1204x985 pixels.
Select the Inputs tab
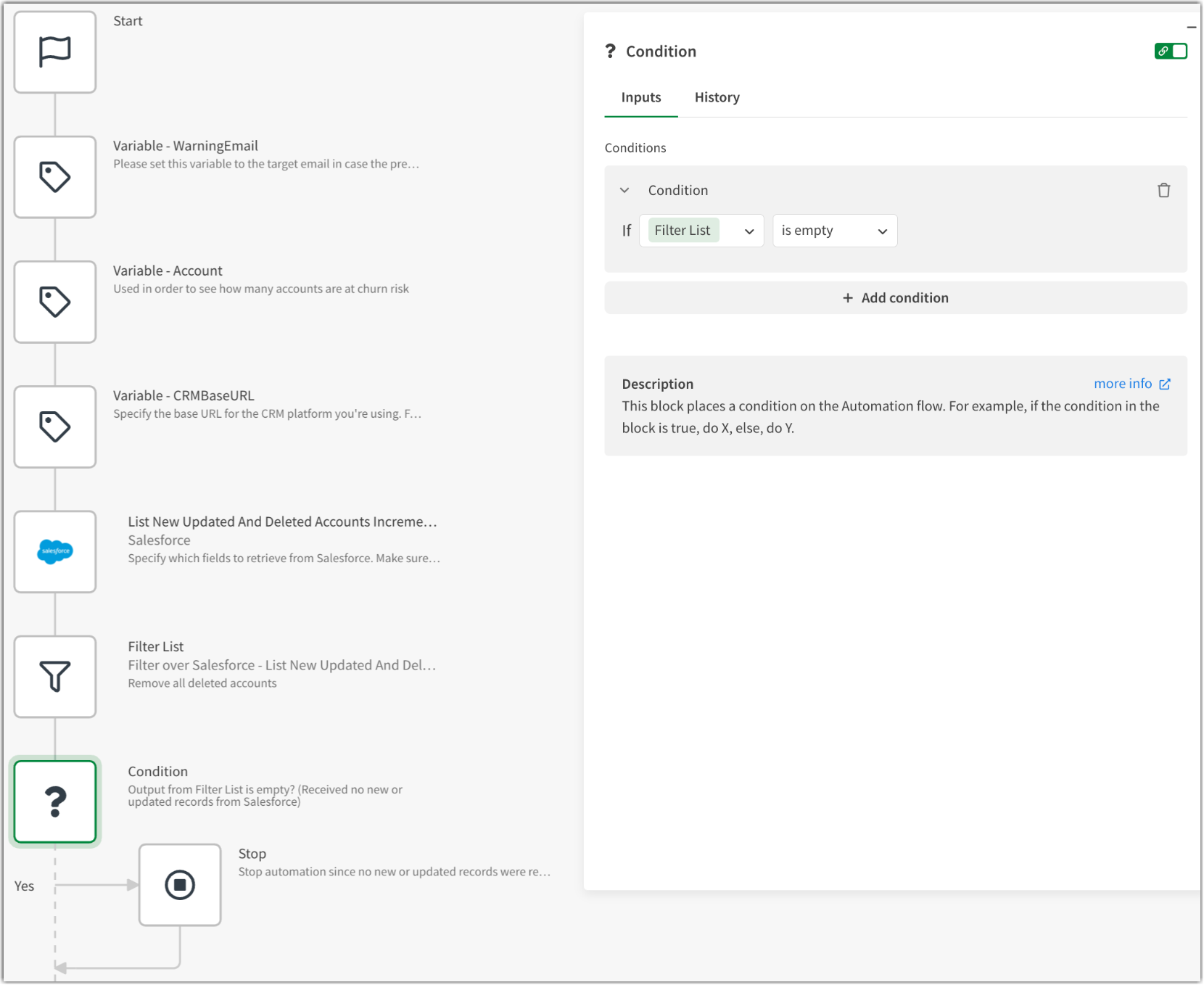pos(640,96)
